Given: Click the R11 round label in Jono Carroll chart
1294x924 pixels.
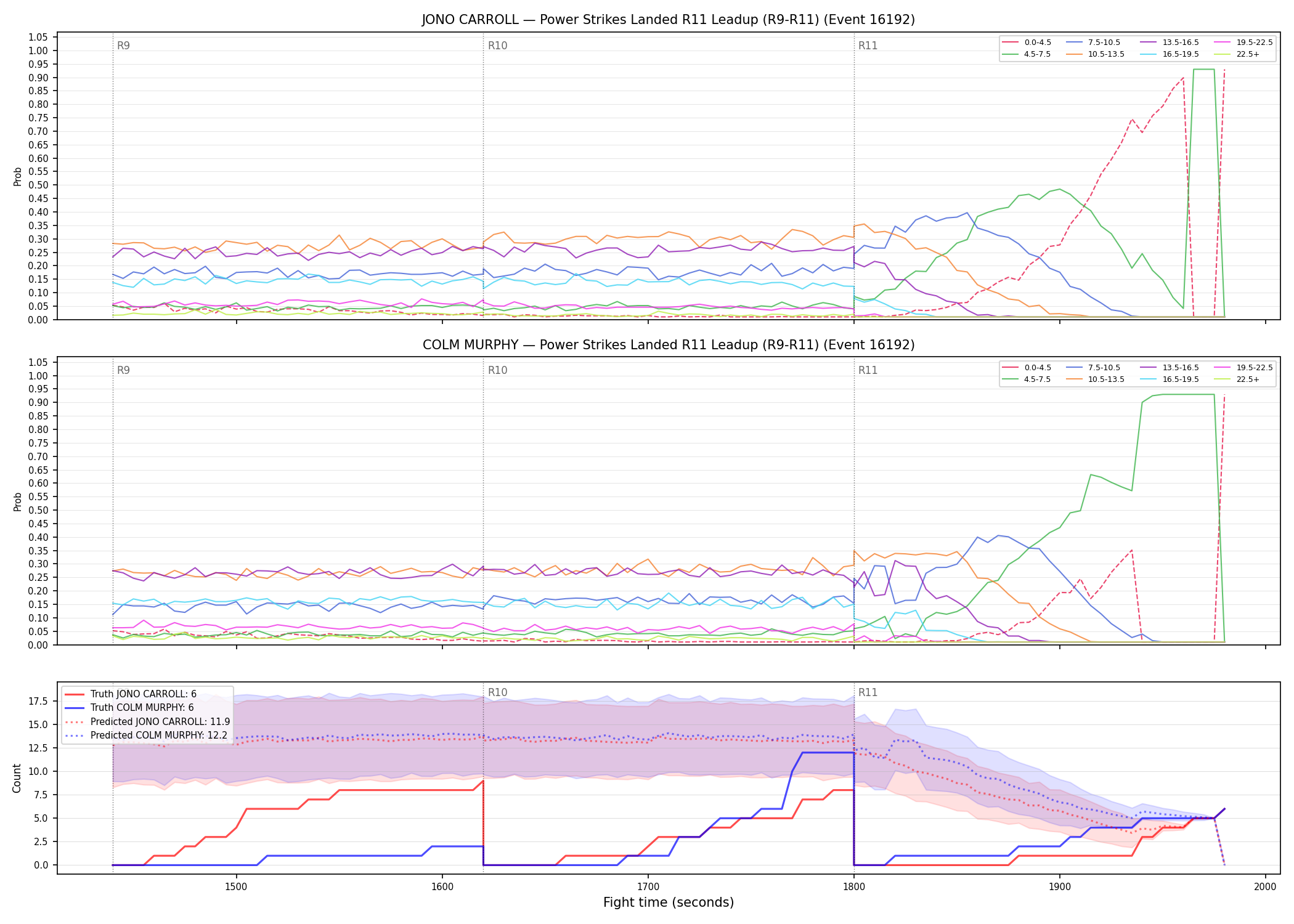Looking at the screenshot, I should coord(868,46).
